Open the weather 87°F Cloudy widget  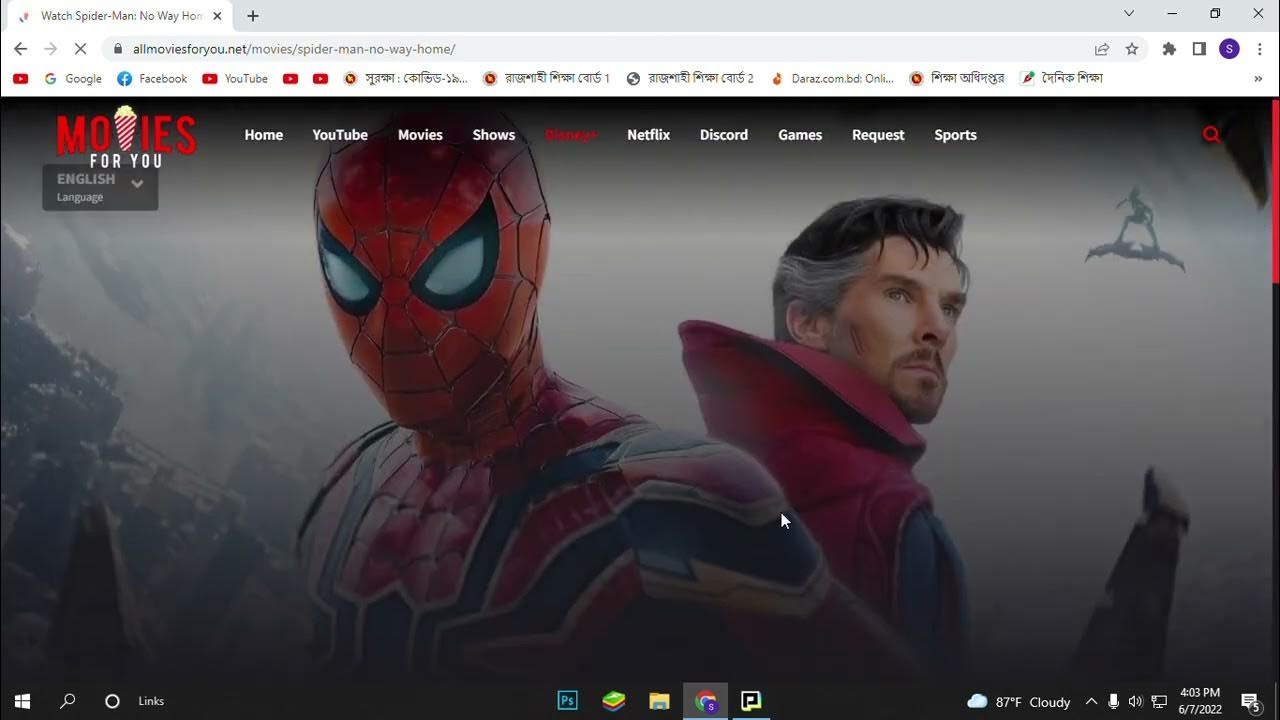[x=1019, y=702]
